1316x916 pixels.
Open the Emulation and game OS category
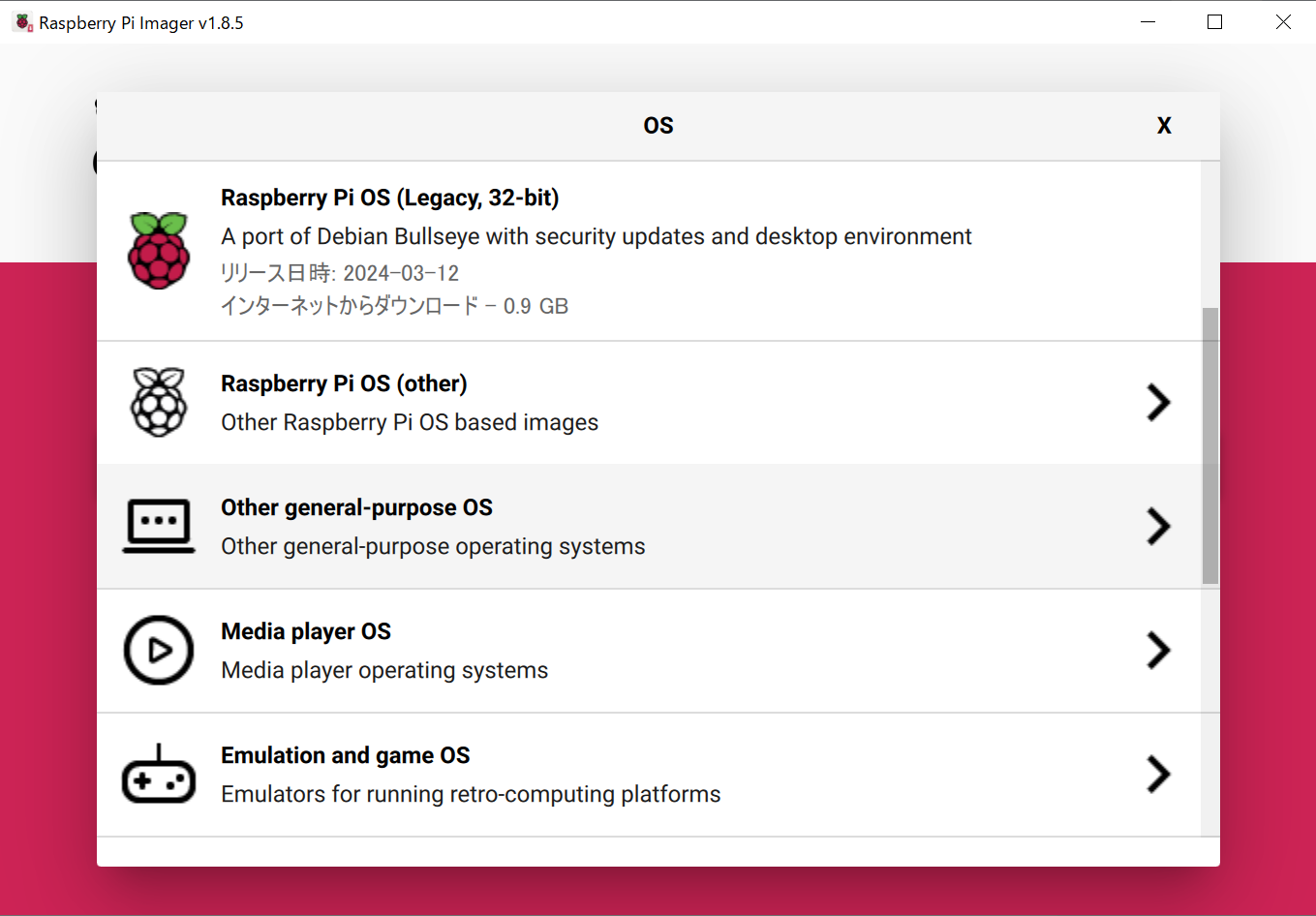coord(581,774)
